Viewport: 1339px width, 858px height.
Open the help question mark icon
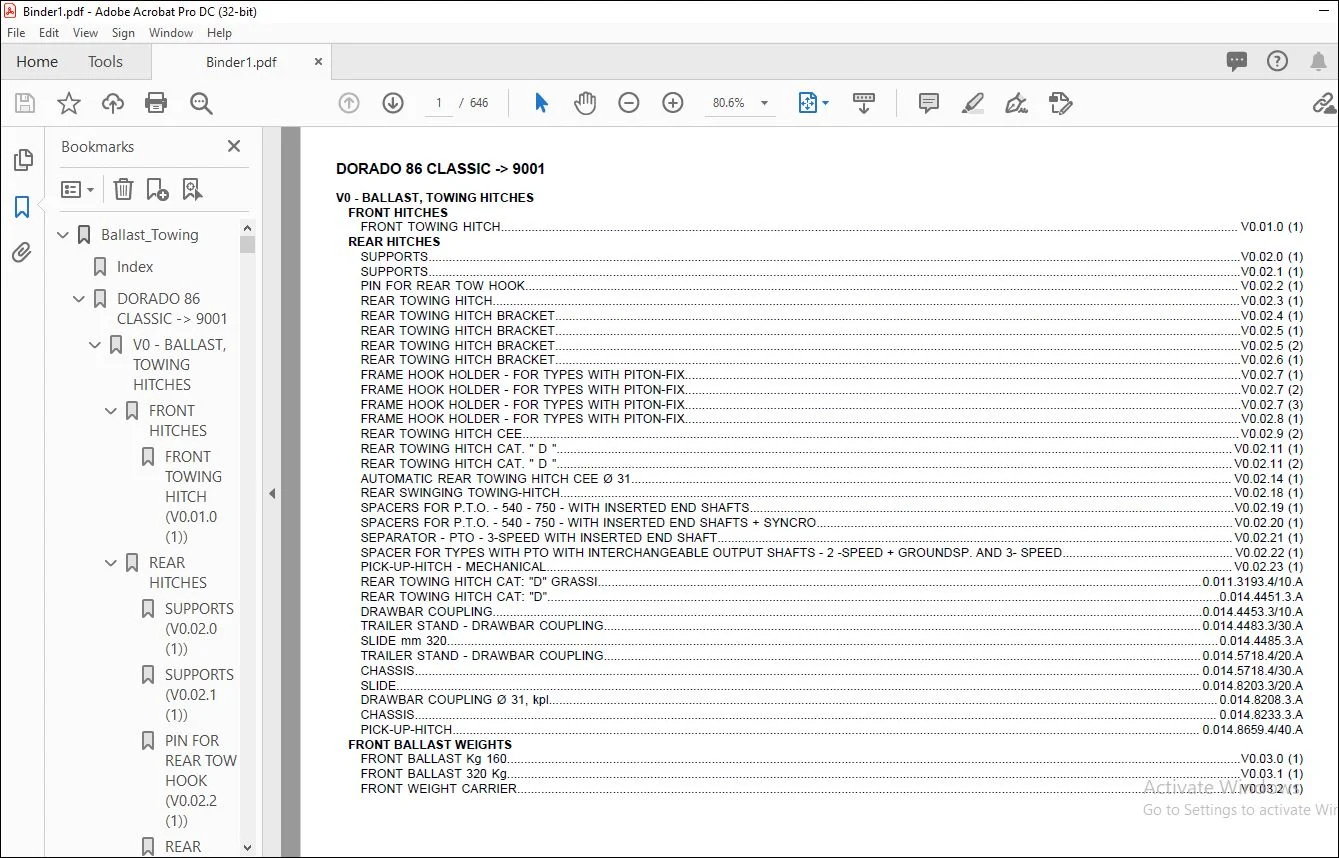click(x=1277, y=61)
